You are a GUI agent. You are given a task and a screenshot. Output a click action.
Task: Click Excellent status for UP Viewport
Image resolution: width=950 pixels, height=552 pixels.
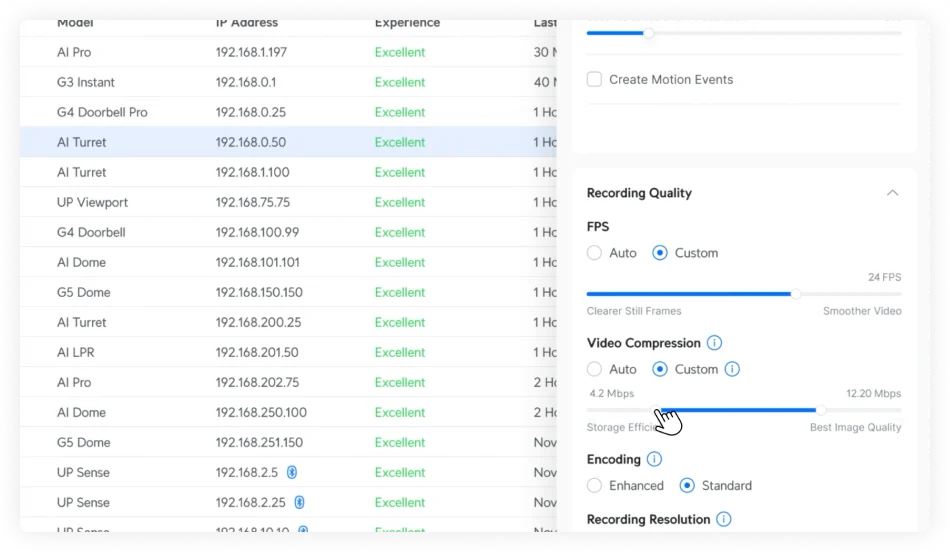400,202
